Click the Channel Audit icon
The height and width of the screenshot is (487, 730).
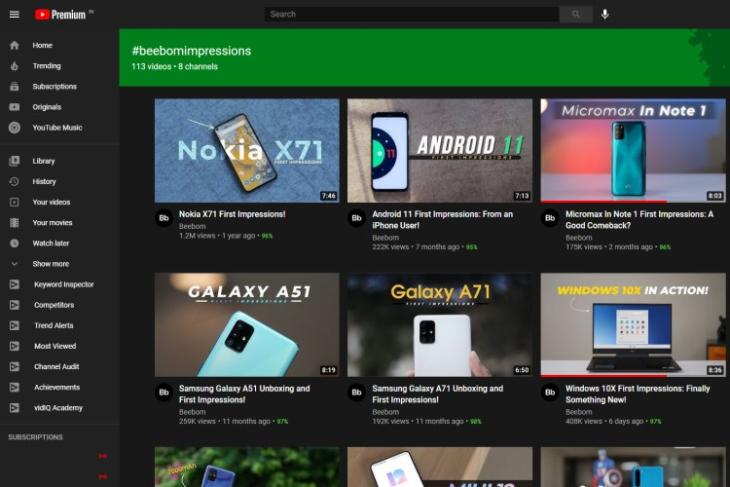point(14,366)
